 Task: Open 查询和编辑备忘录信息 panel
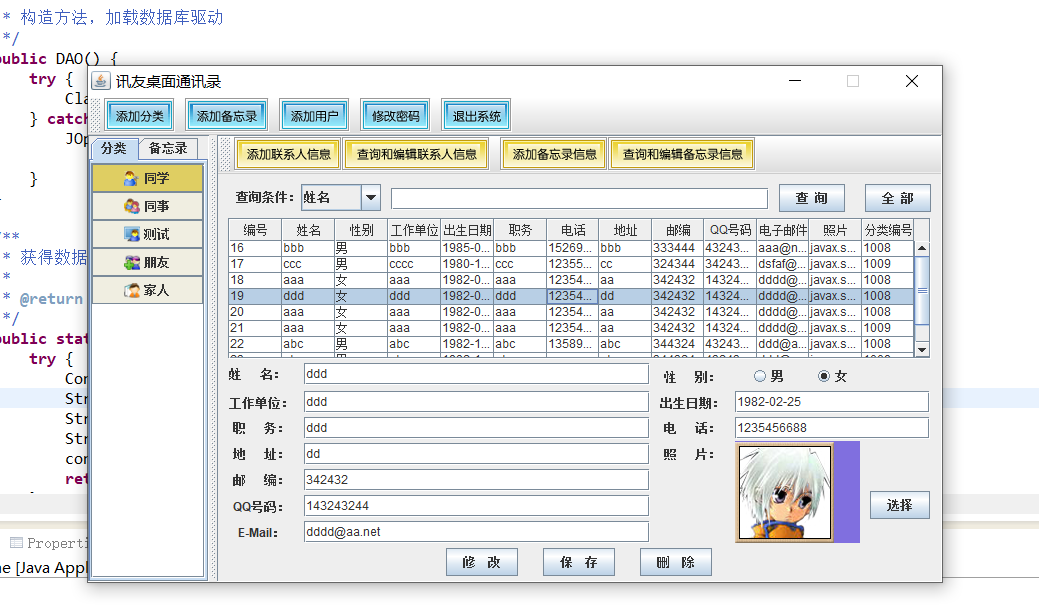(682, 154)
